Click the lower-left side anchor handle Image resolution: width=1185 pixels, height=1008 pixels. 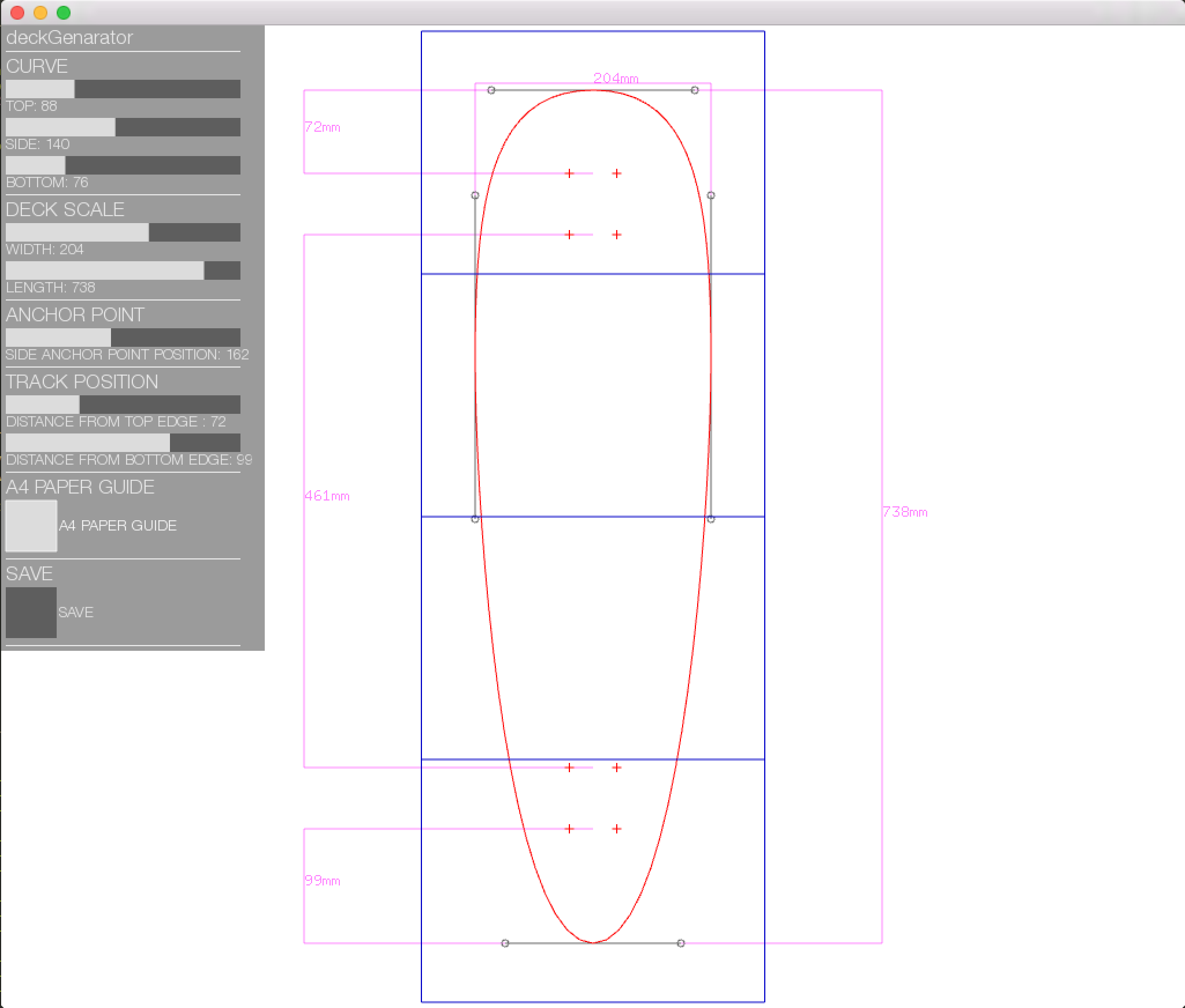coord(475,519)
